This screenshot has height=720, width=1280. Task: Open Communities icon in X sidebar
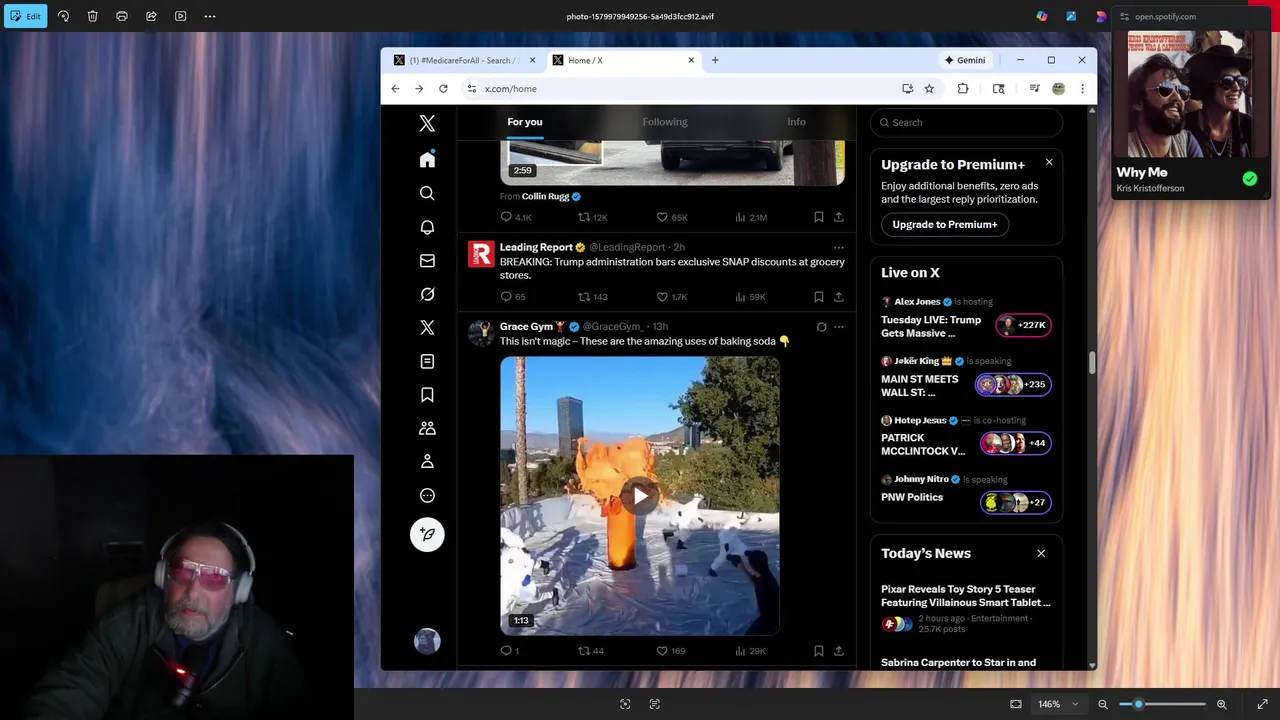(x=427, y=428)
